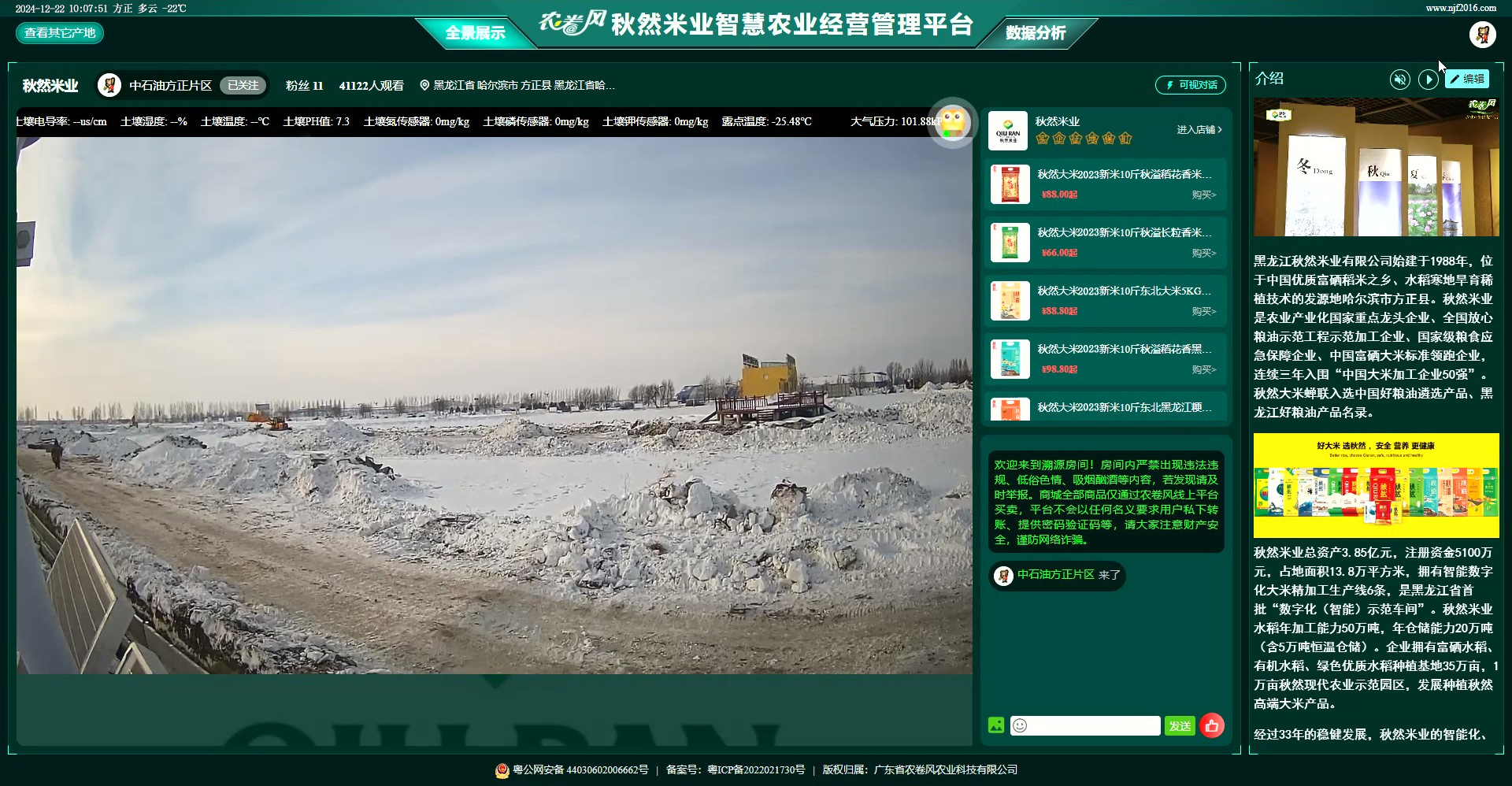Click the 编辑 edit button

click(1467, 79)
